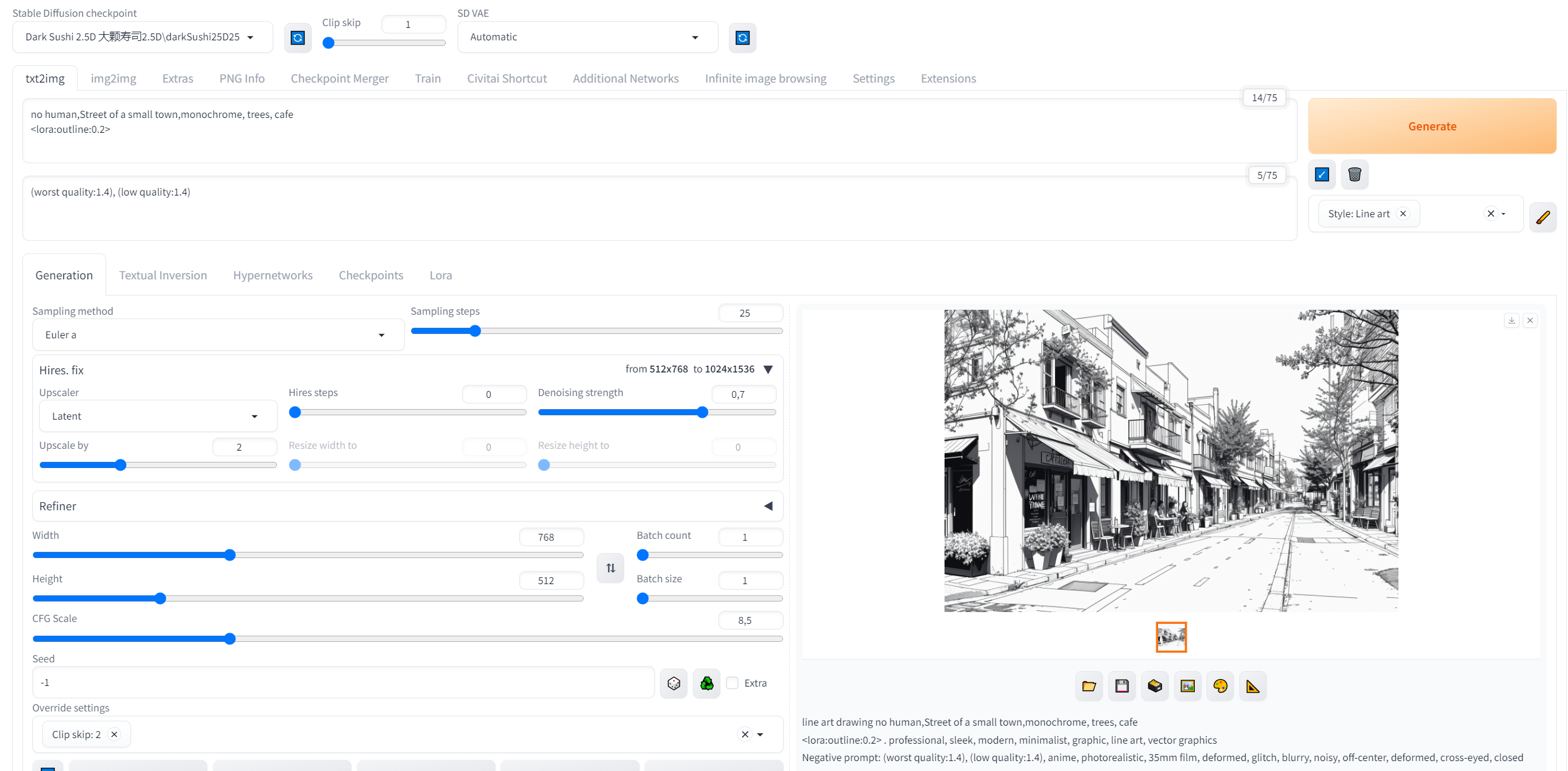Open the Lora sub-tab

pos(441,276)
